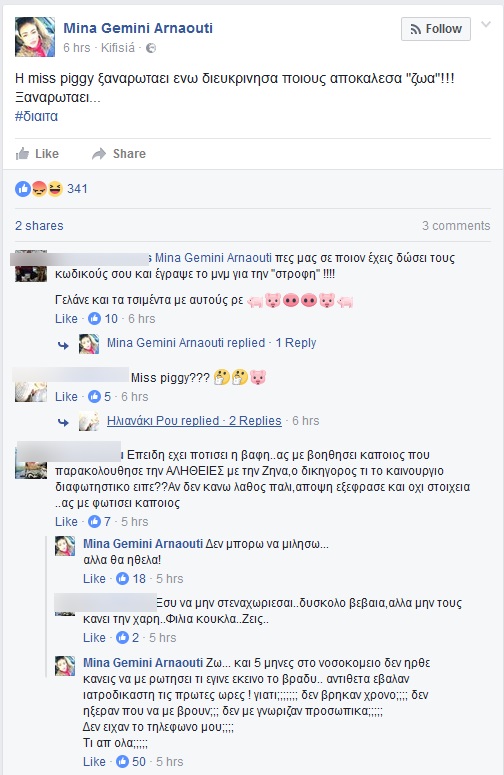Screen dimensions: 504x775
Task: View the 18 likes on Mina's reply
Action: 131,579
